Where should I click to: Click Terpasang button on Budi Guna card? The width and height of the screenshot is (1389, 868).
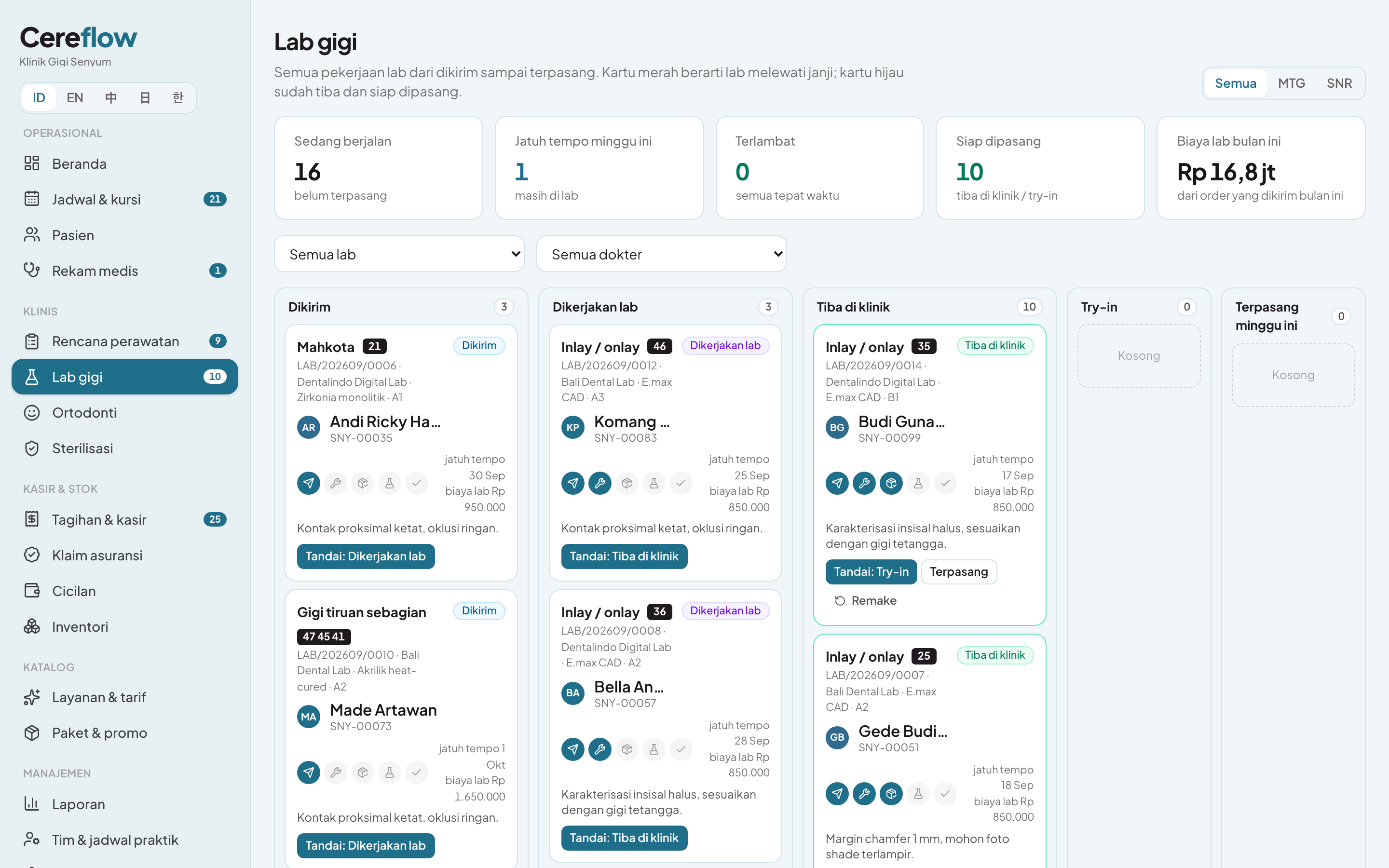(x=958, y=572)
